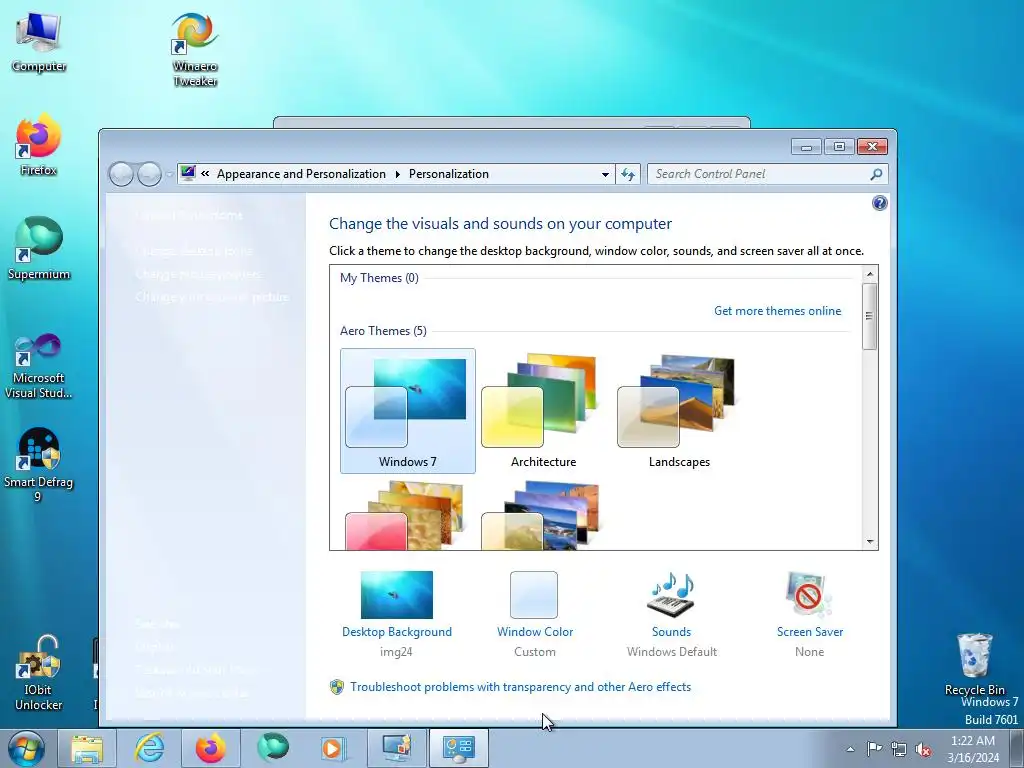Open the Screen Saver settings link
The height and width of the screenshot is (768, 1024).
click(x=810, y=632)
